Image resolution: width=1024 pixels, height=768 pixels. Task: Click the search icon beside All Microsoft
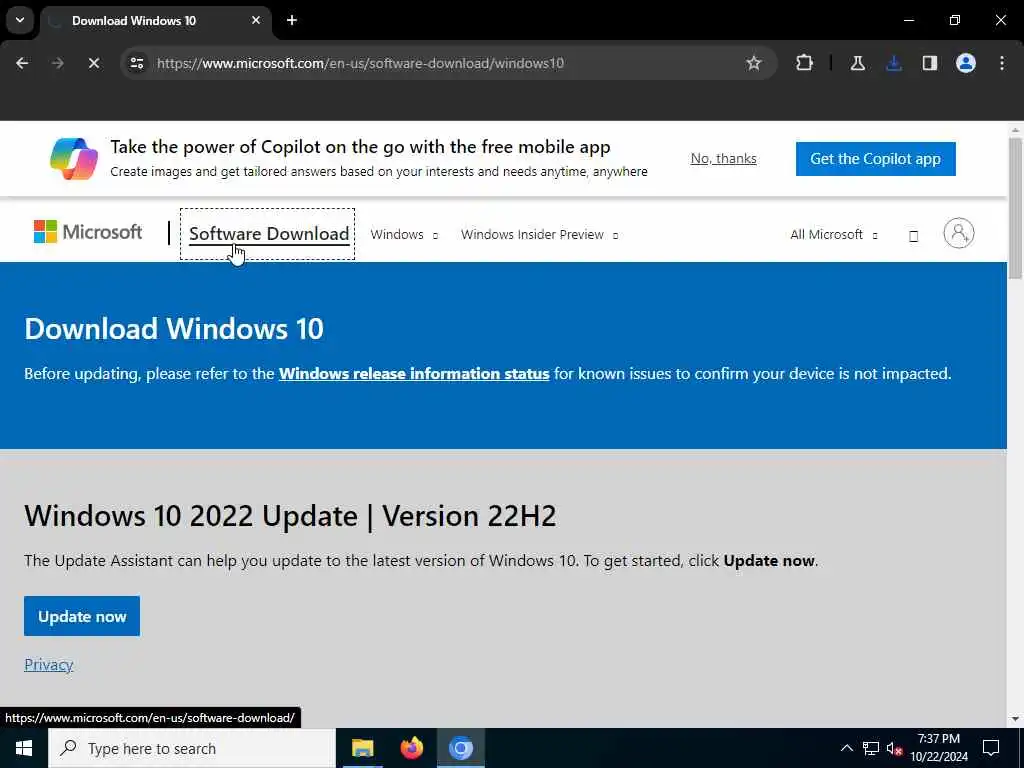pos(914,236)
